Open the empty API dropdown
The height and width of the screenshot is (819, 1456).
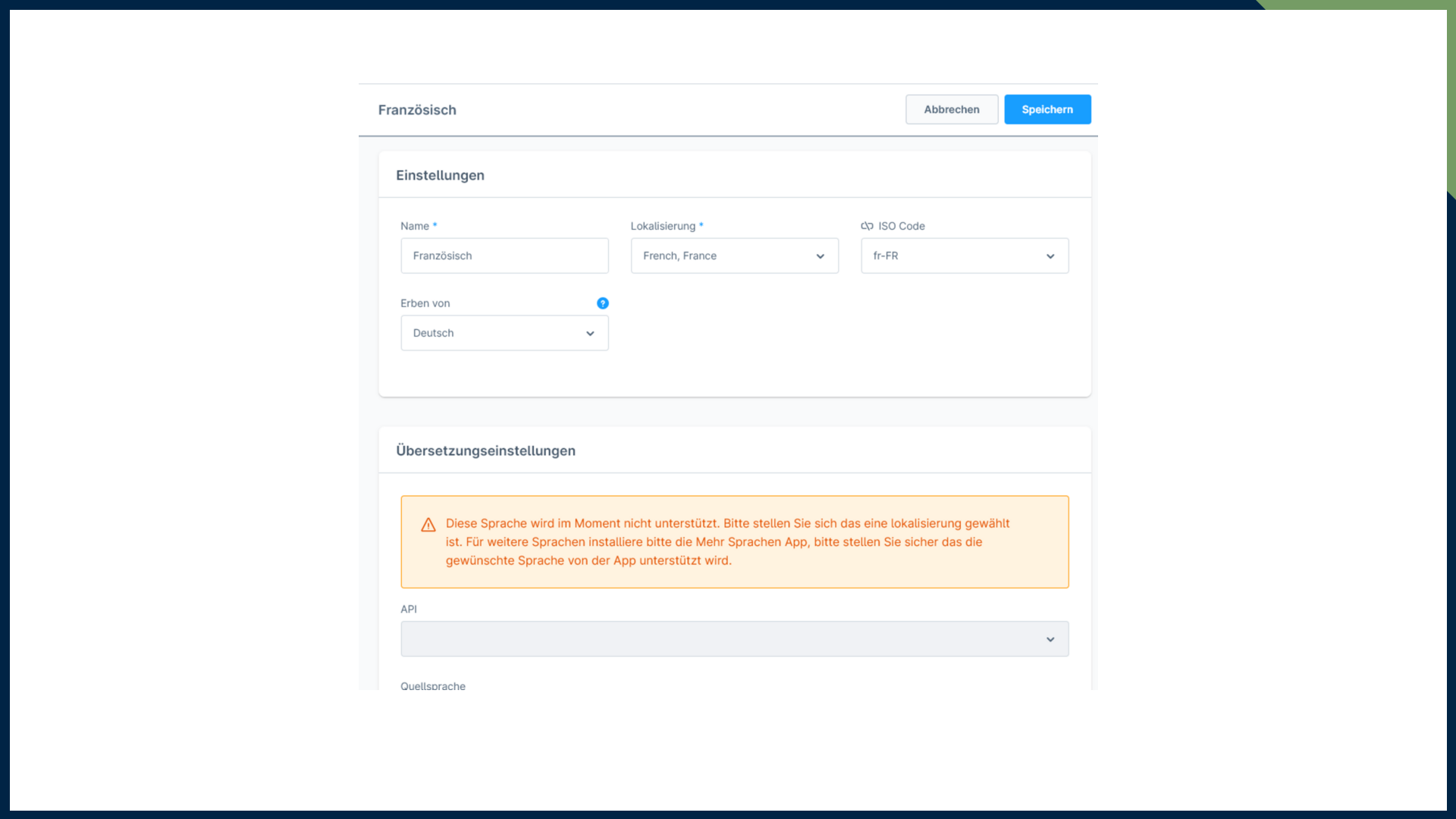point(720,639)
